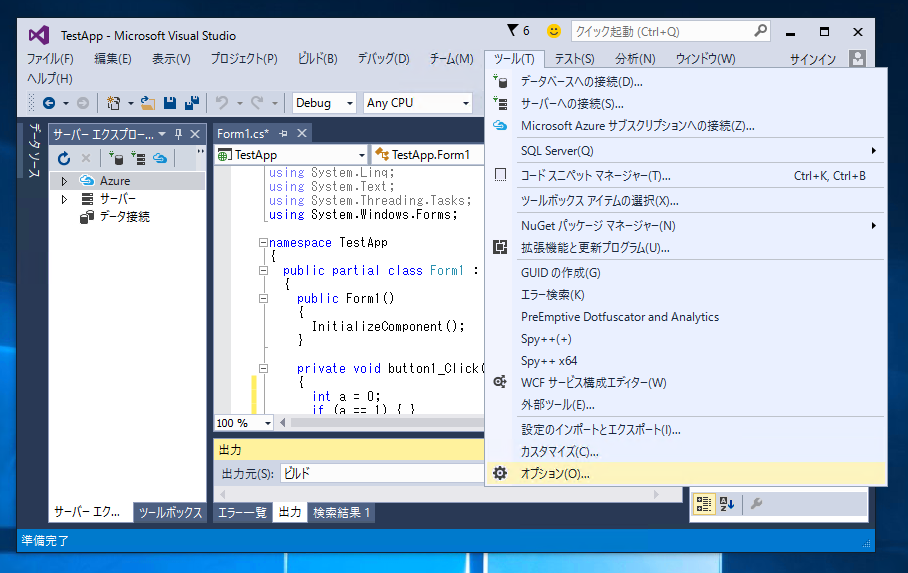Click the Visual Studio logo icon
This screenshot has width=908, height=573.
point(39,35)
